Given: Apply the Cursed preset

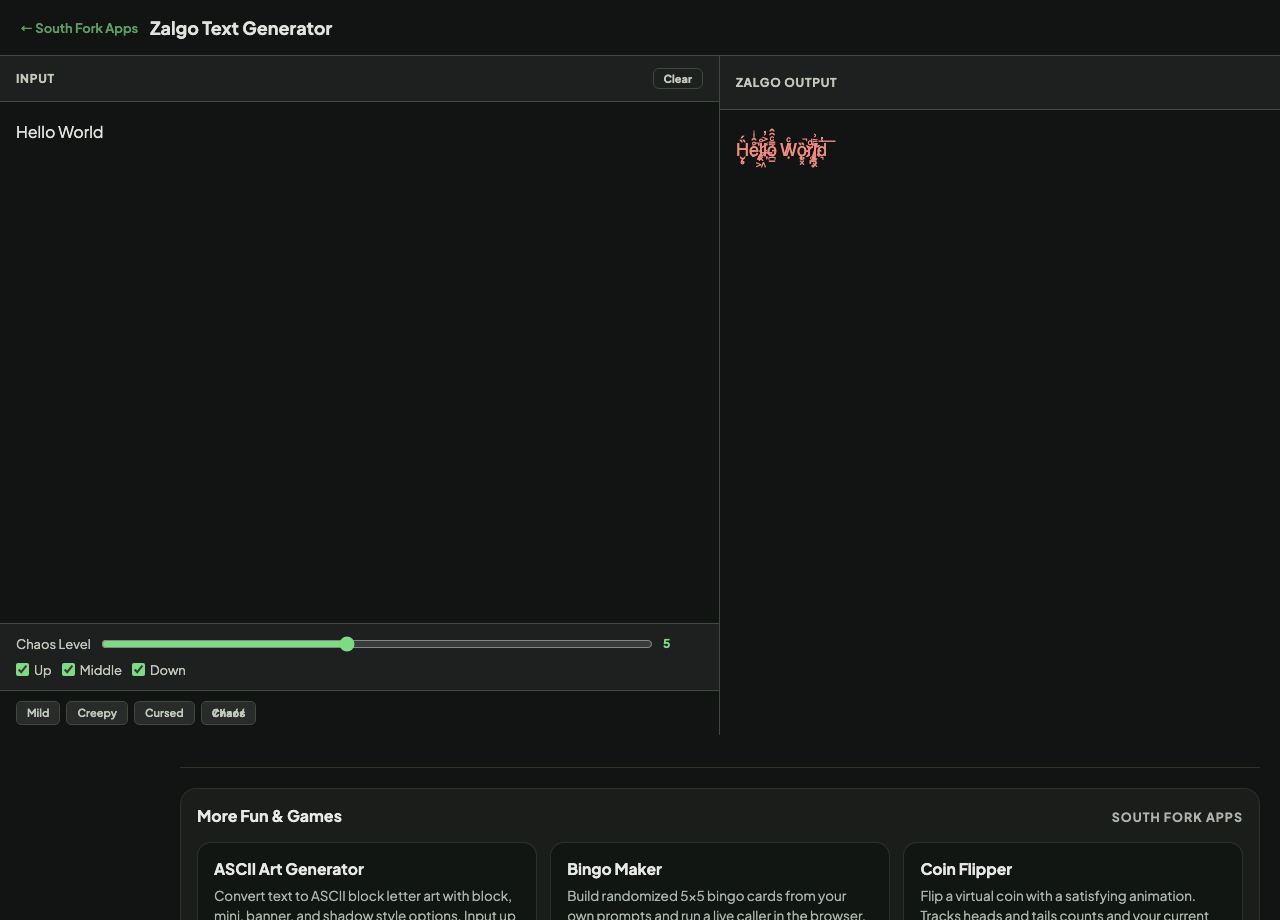Looking at the screenshot, I should coord(164,713).
